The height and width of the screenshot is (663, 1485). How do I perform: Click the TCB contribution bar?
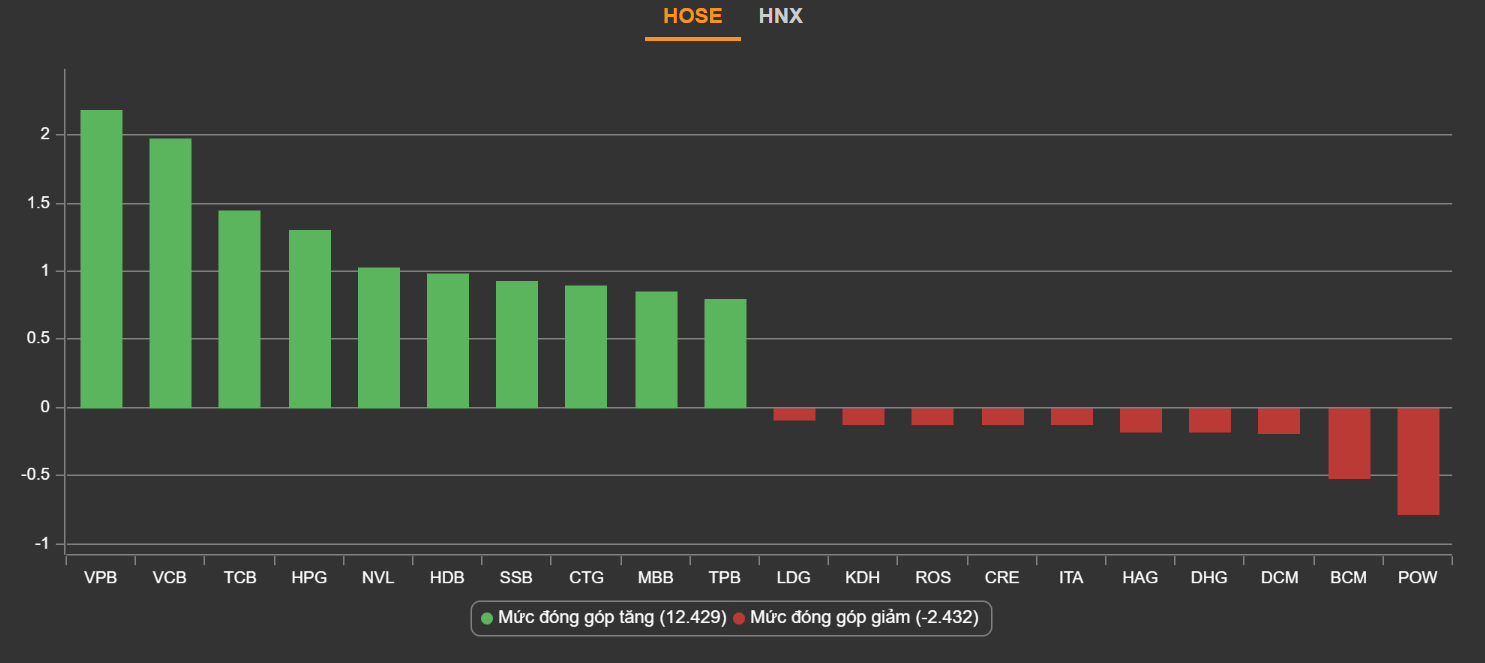tap(239, 309)
